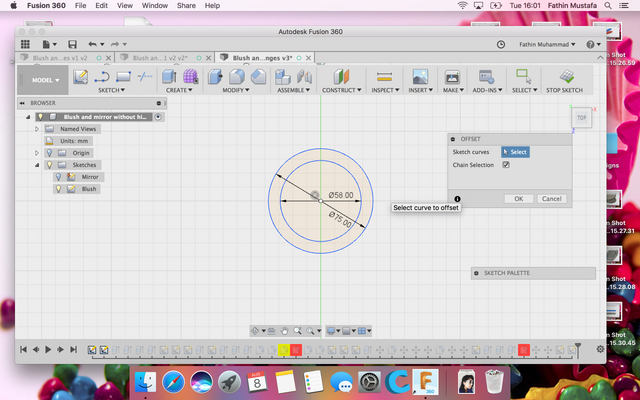The width and height of the screenshot is (640, 400).
Task: Click the yellow highlighted timeline feature
Action: (284, 350)
